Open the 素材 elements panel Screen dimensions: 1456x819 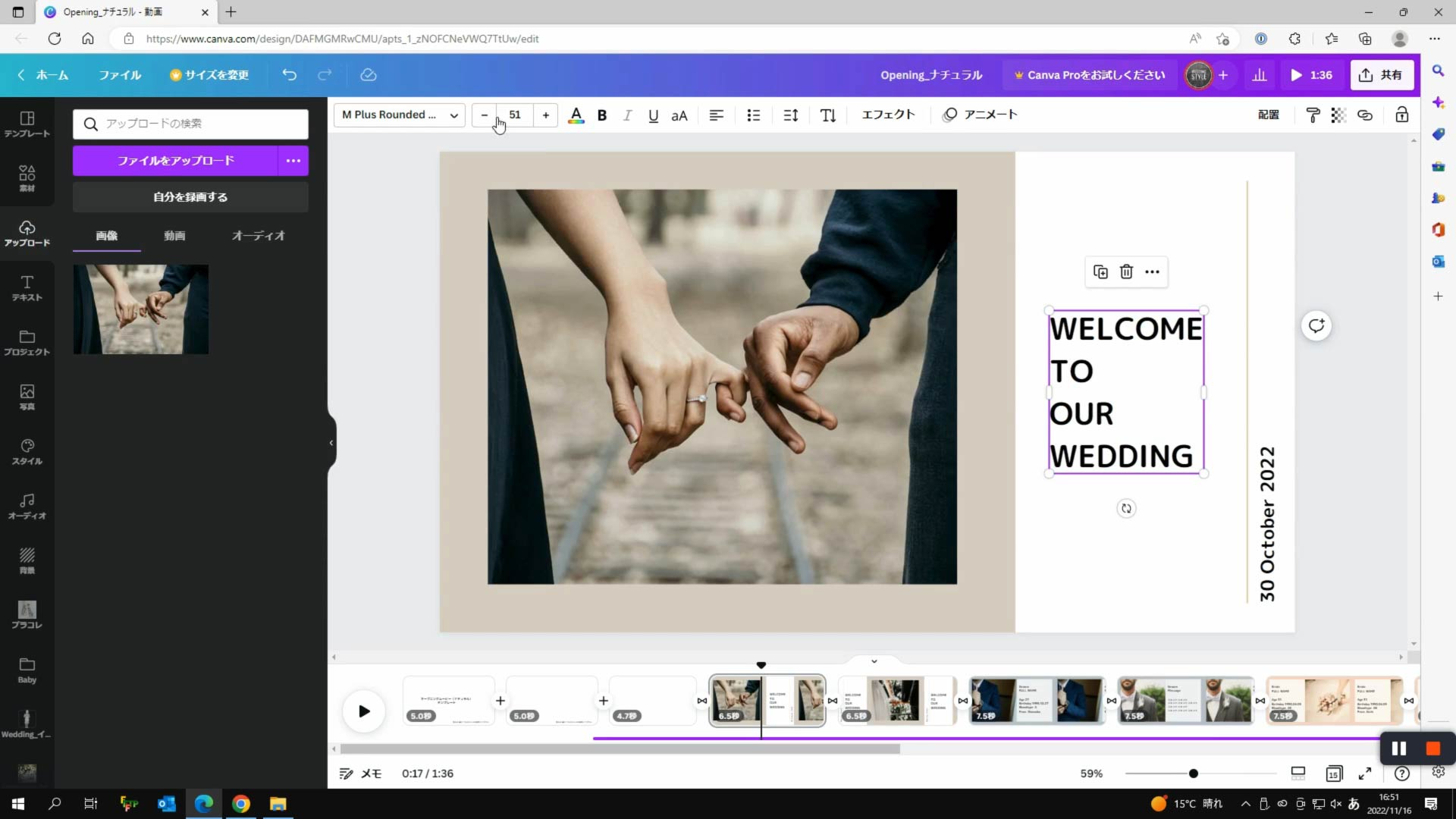(x=27, y=178)
